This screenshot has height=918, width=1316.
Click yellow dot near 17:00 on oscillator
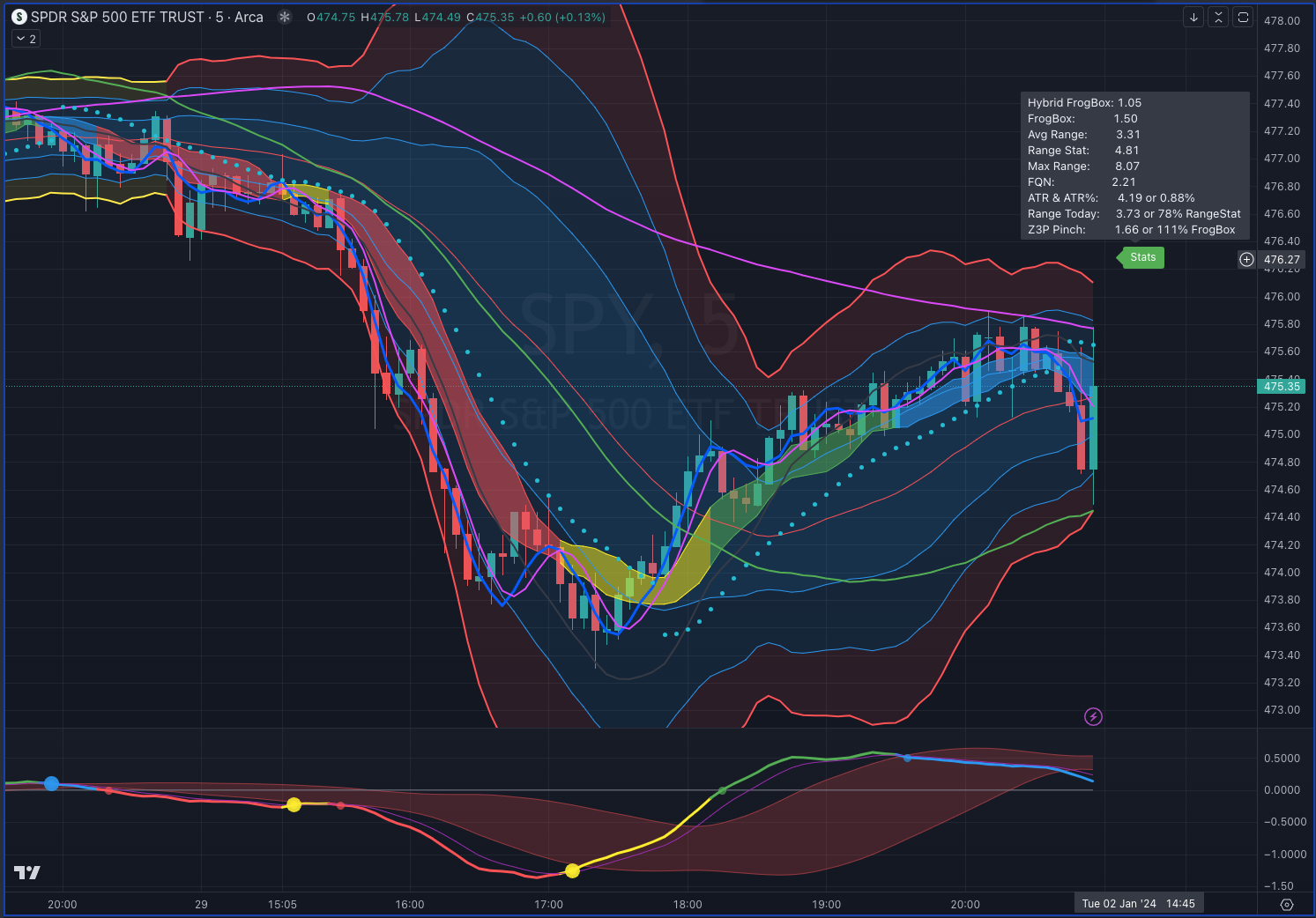(572, 870)
